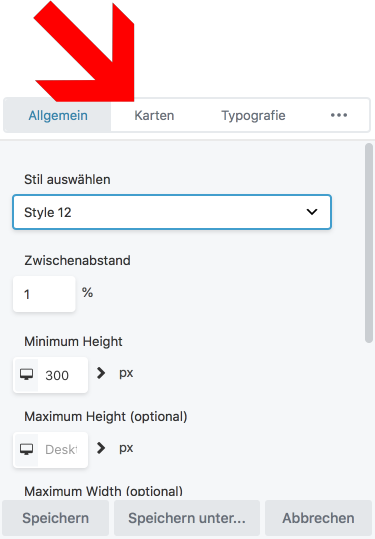The width and height of the screenshot is (375, 539).
Task: Open the three-dots more tabs menu
Action: pyautogui.click(x=339, y=115)
